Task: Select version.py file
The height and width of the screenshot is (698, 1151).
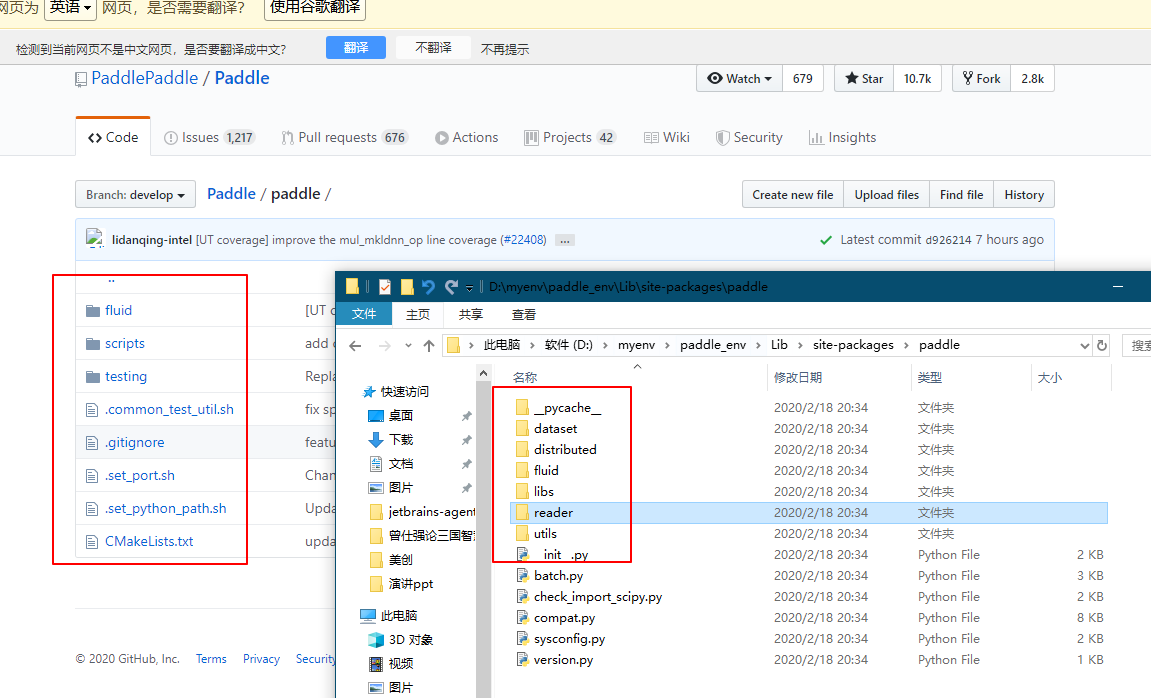Action: (564, 660)
